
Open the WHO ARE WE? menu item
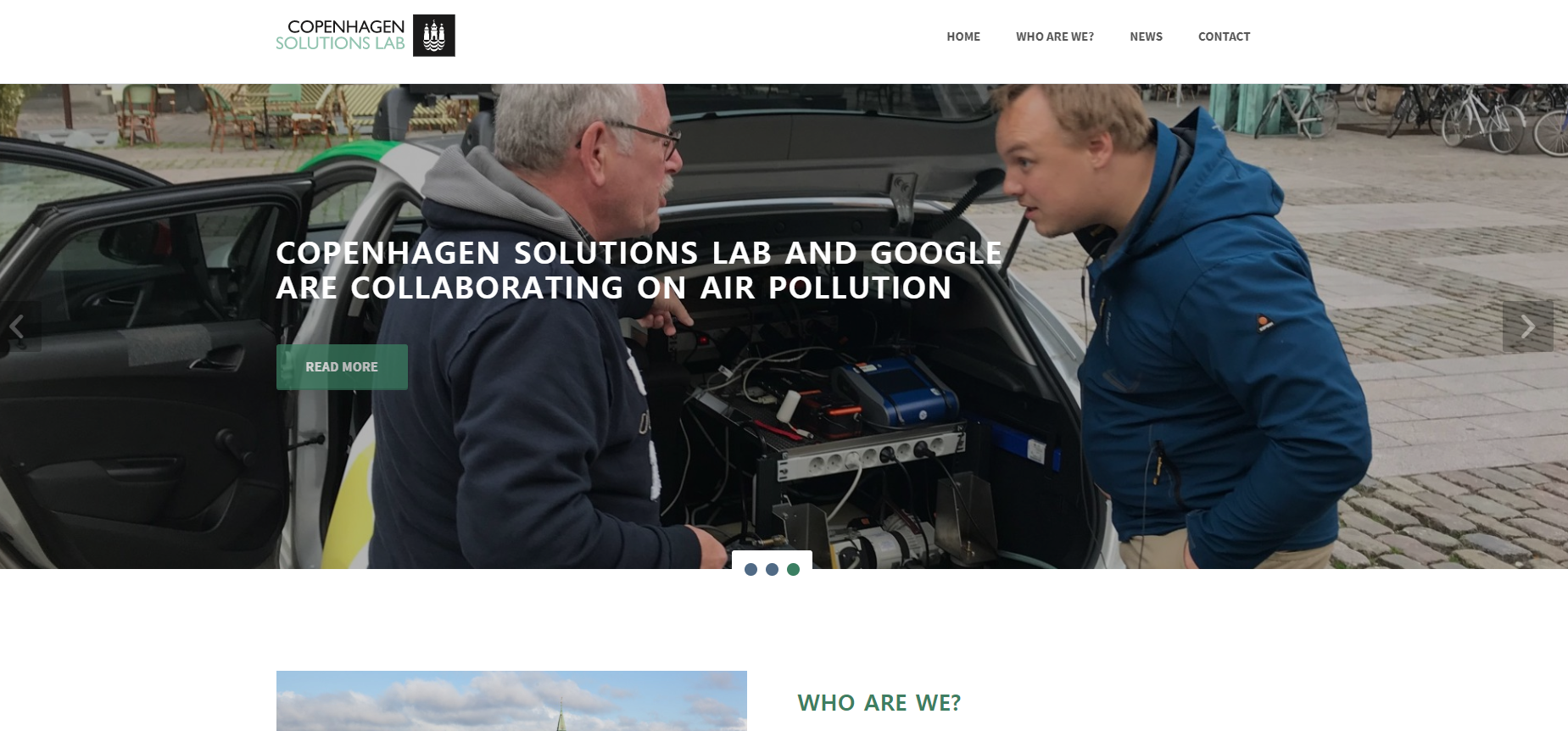[x=1055, y=36]
